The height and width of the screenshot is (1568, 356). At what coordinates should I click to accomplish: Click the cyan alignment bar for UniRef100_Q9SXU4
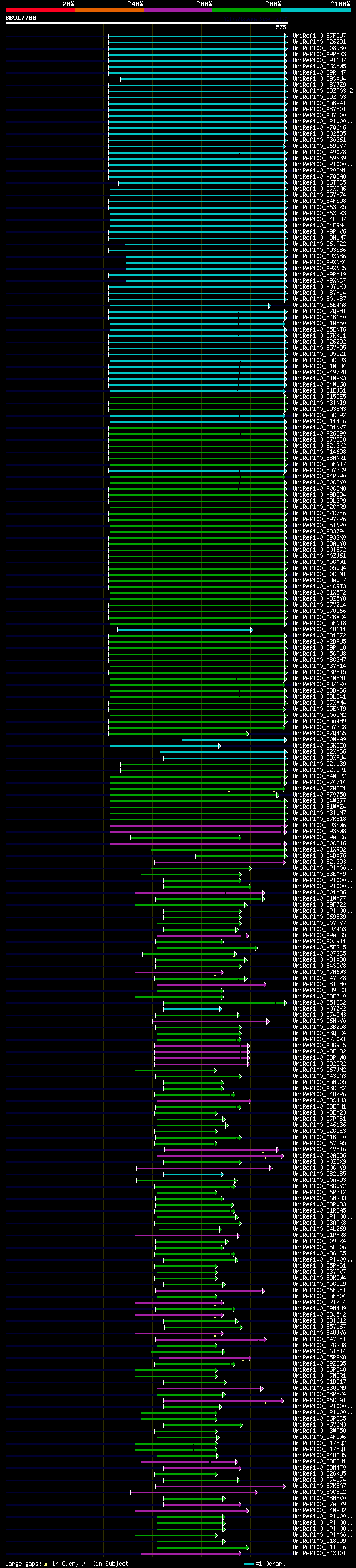[203, 79]
